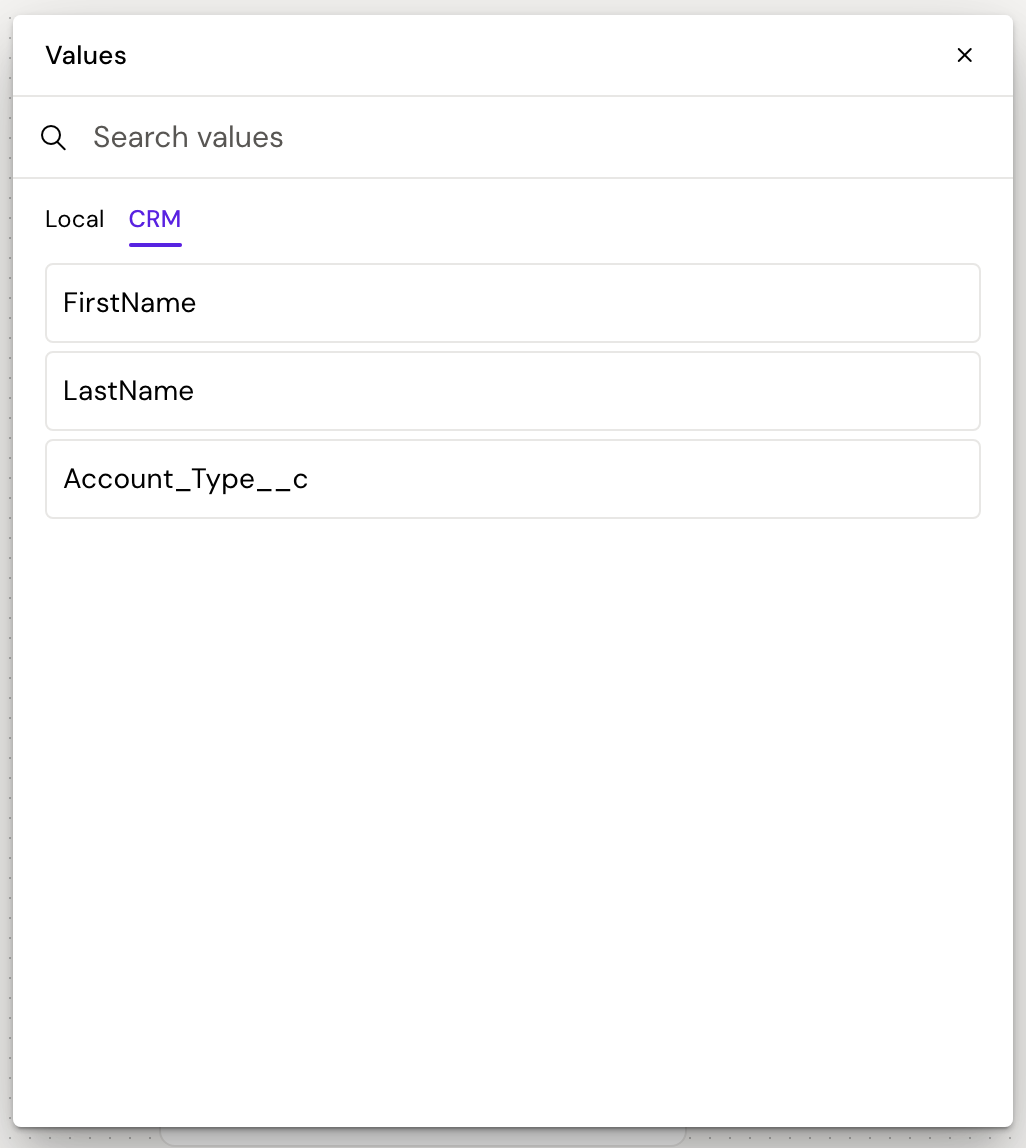Open Local values list

coord(74,220)
